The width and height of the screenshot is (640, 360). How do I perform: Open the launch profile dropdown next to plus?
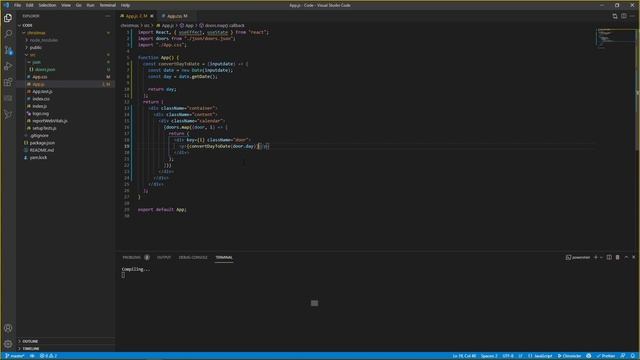[x=601, y=257]
